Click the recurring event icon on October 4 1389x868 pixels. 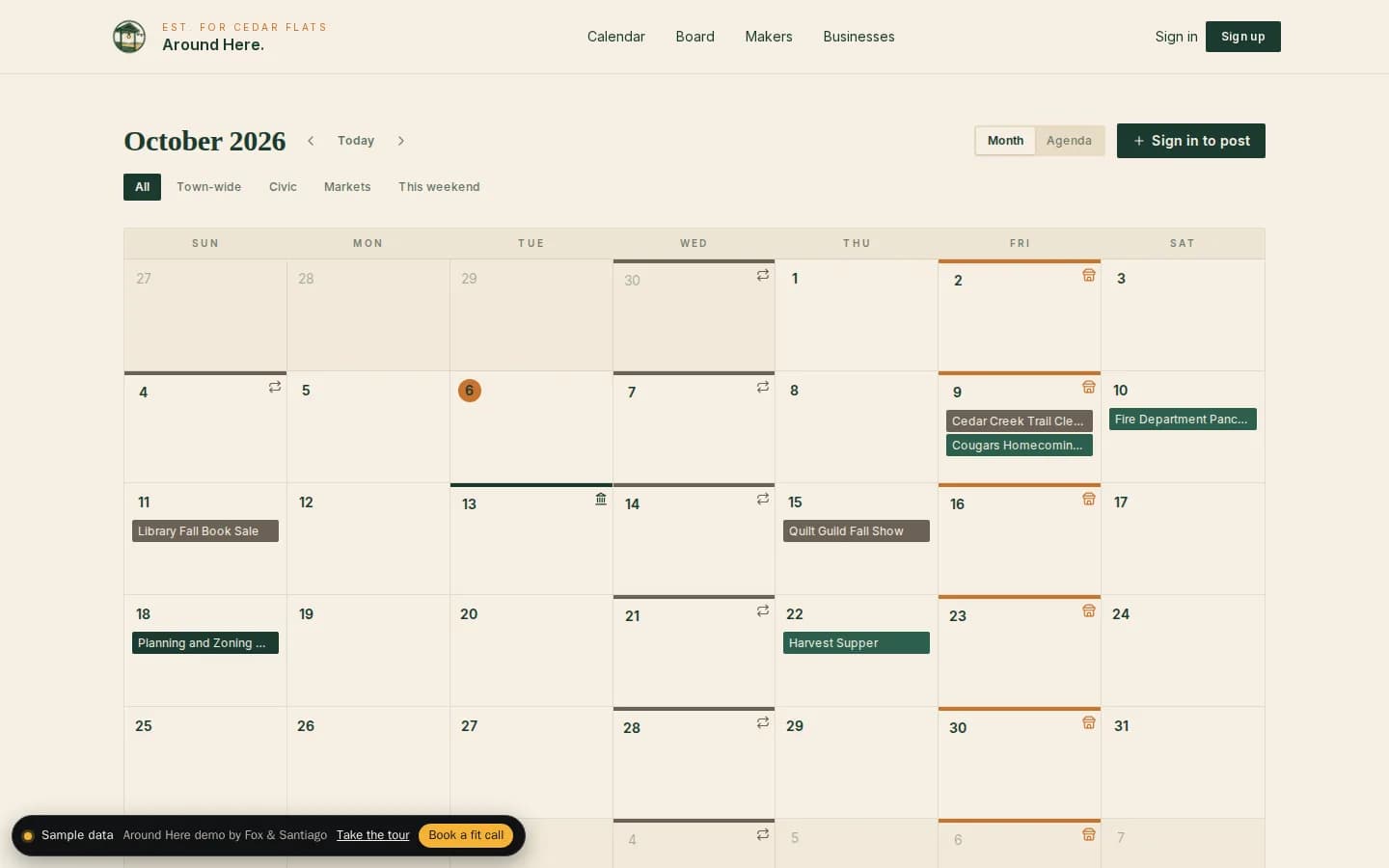[275, 387]
